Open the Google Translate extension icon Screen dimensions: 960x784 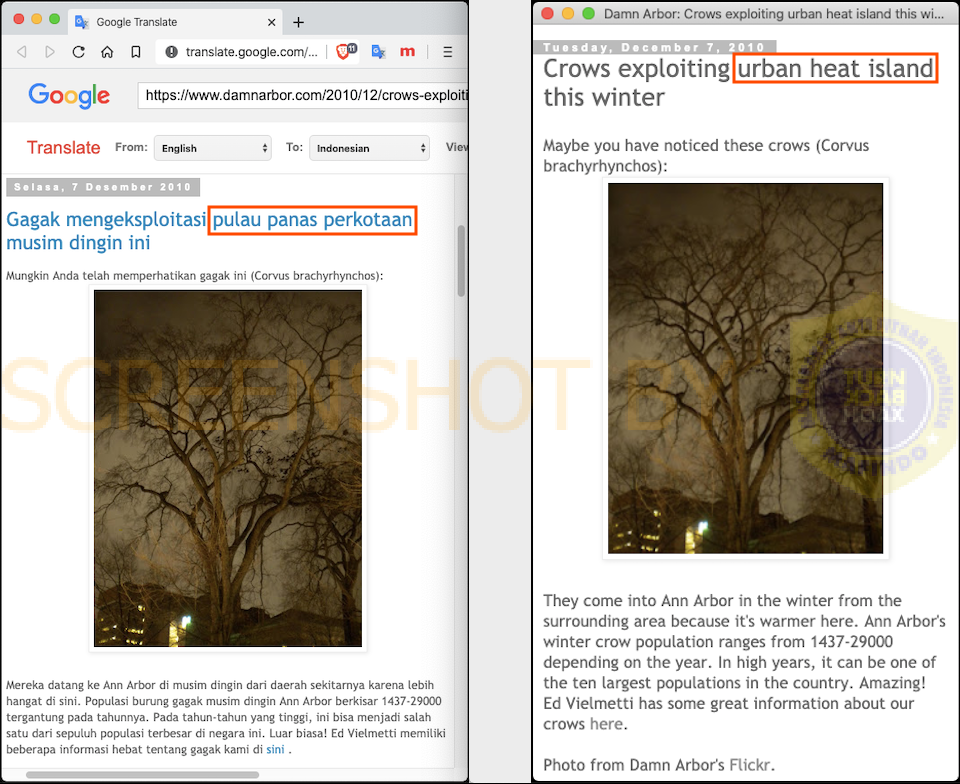[x=378, y=52]
